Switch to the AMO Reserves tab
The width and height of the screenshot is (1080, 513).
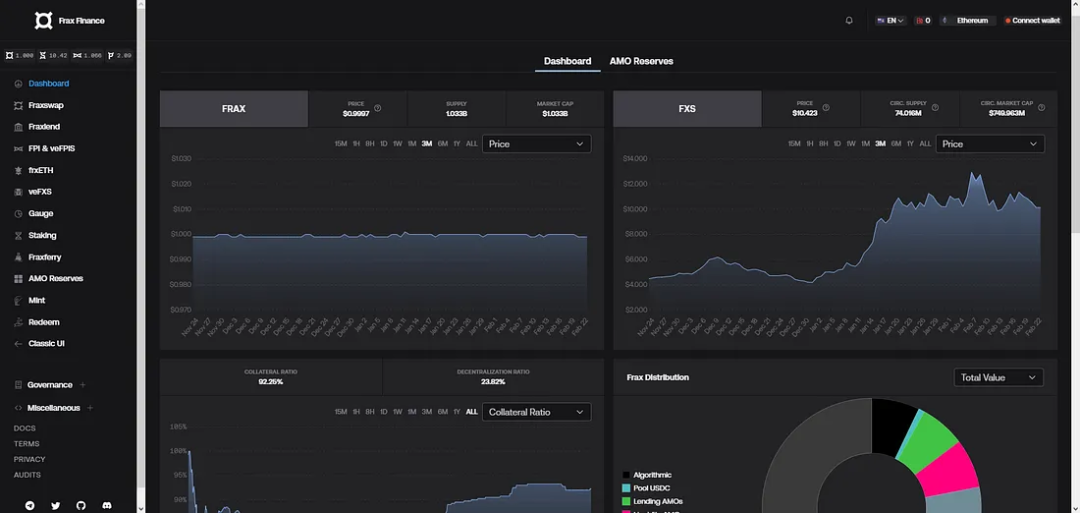click(641, 61)
